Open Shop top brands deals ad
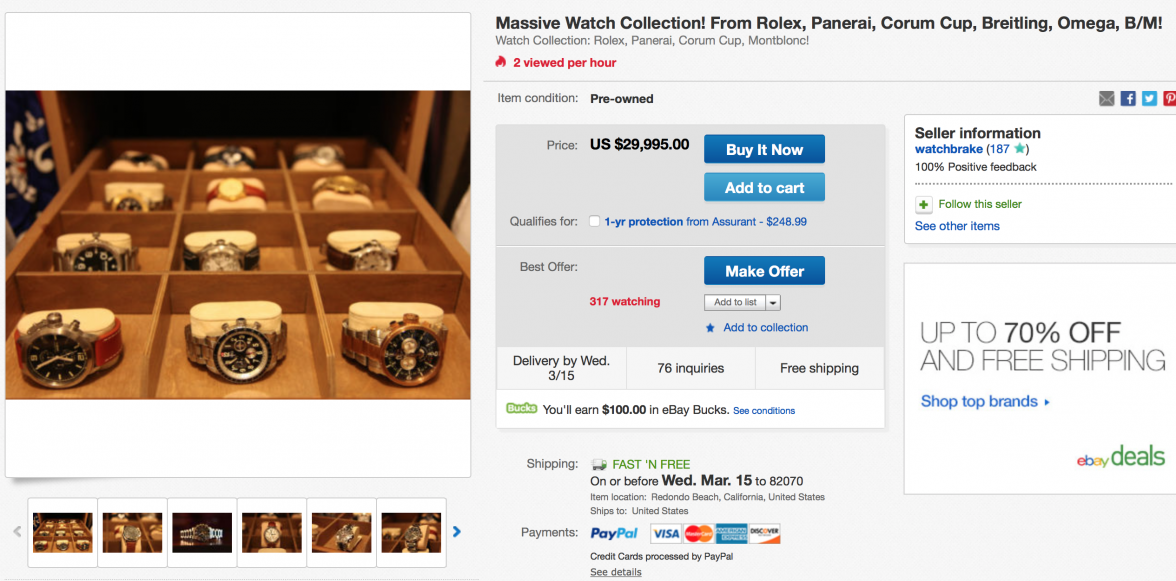The image size is (1176, 581). tap(985, 401)
